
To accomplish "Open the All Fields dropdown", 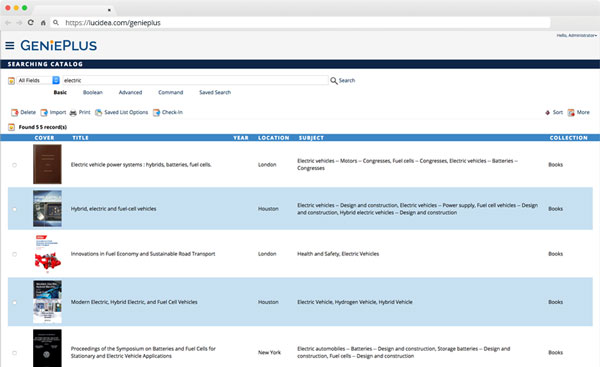I will point(38,80).
